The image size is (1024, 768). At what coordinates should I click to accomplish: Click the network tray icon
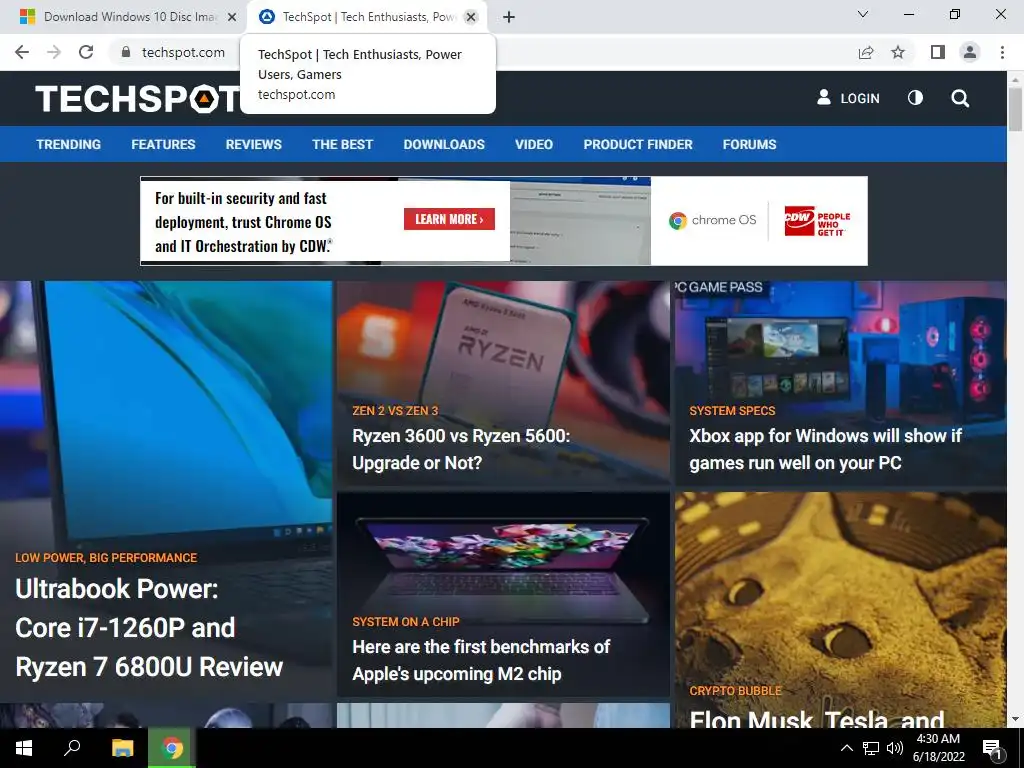871,748
